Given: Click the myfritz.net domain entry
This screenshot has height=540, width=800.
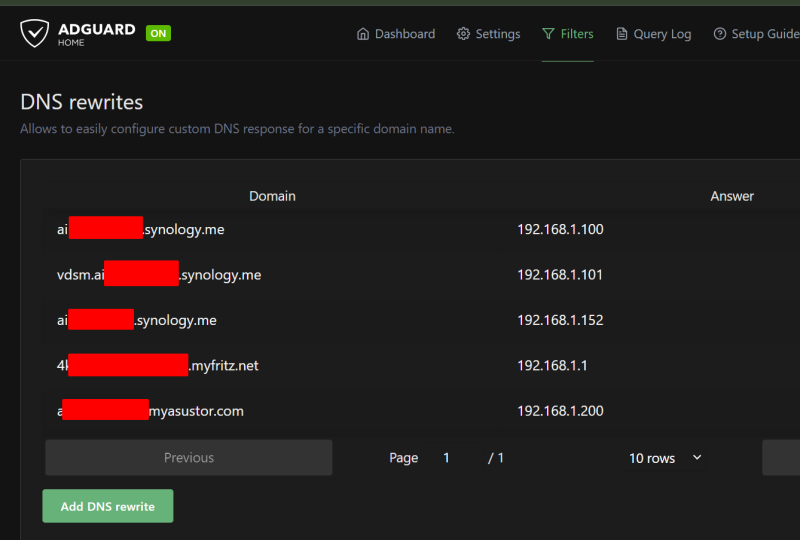Looking at the screenshot, I should pyautogui.click(x=158, y=365).
